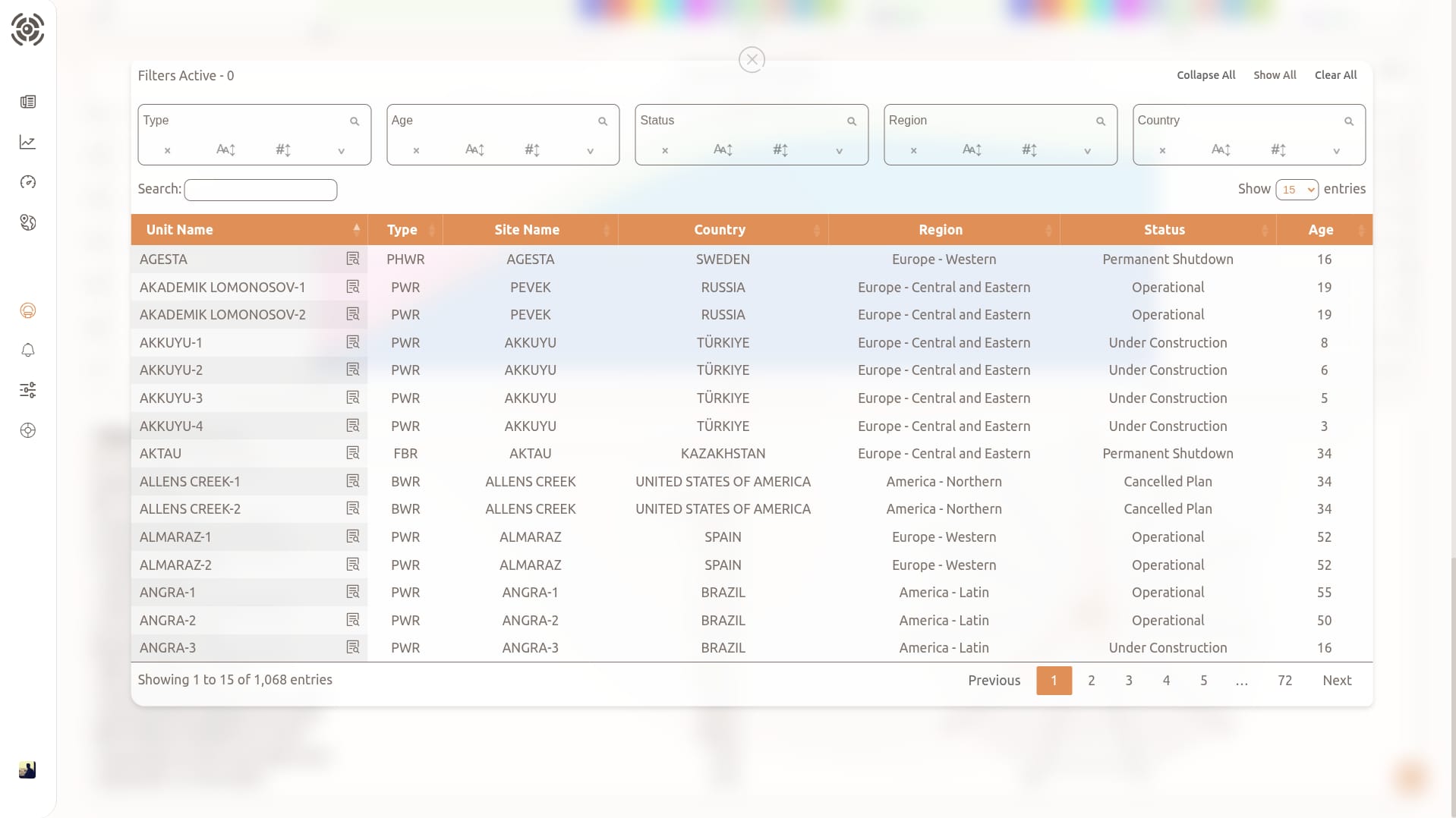Toggle alphabetical sort in Type filter
Image resolution: width=1456 pixels, height=818 pixels.
225,150
